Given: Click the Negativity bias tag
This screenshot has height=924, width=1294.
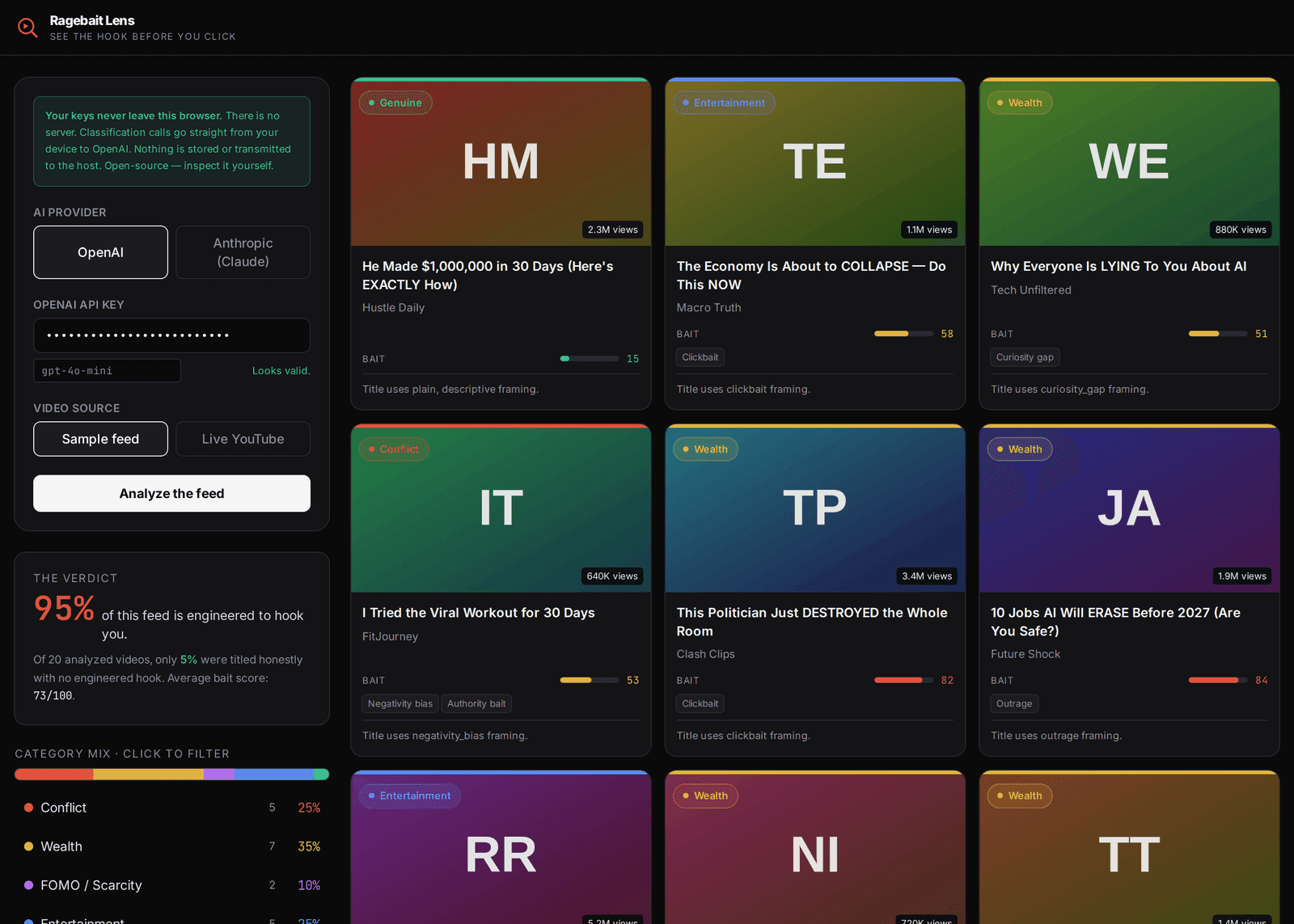Looking at the screenshot, I should tap(400, 703).
